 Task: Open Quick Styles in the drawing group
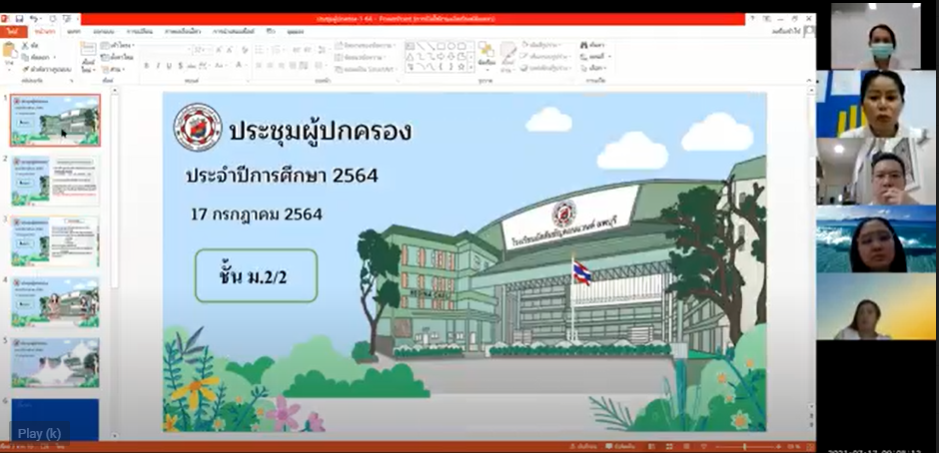(x=508, y=56)
